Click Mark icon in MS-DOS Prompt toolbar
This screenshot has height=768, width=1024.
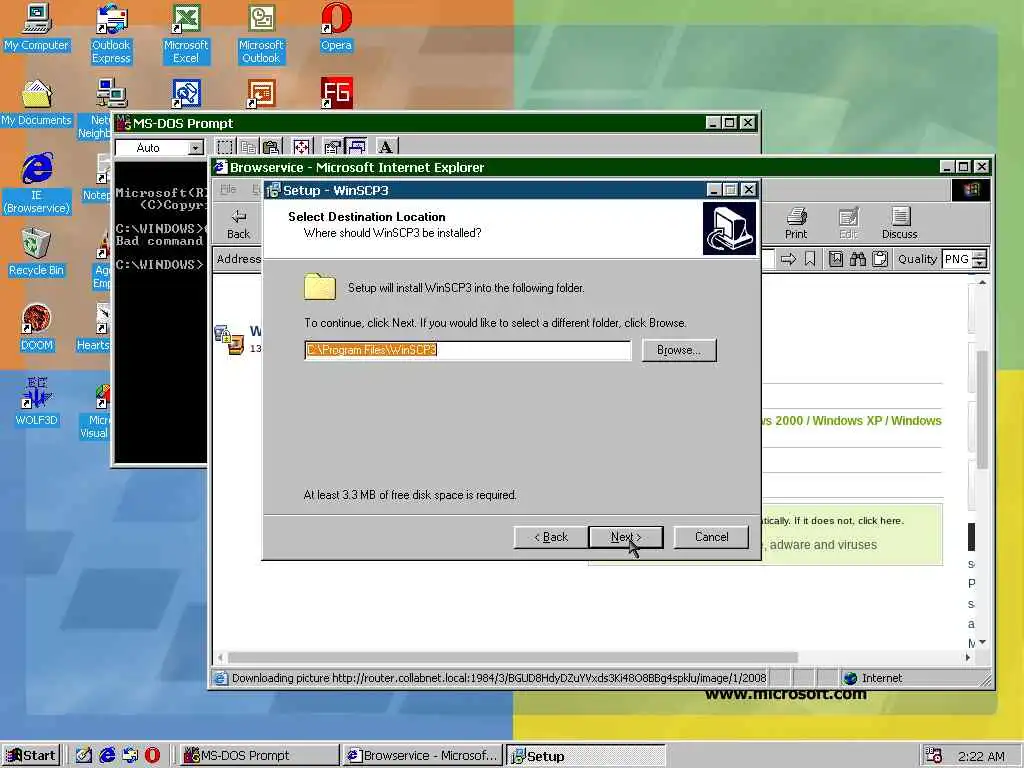pyautogui.click(x=225, y=148)
